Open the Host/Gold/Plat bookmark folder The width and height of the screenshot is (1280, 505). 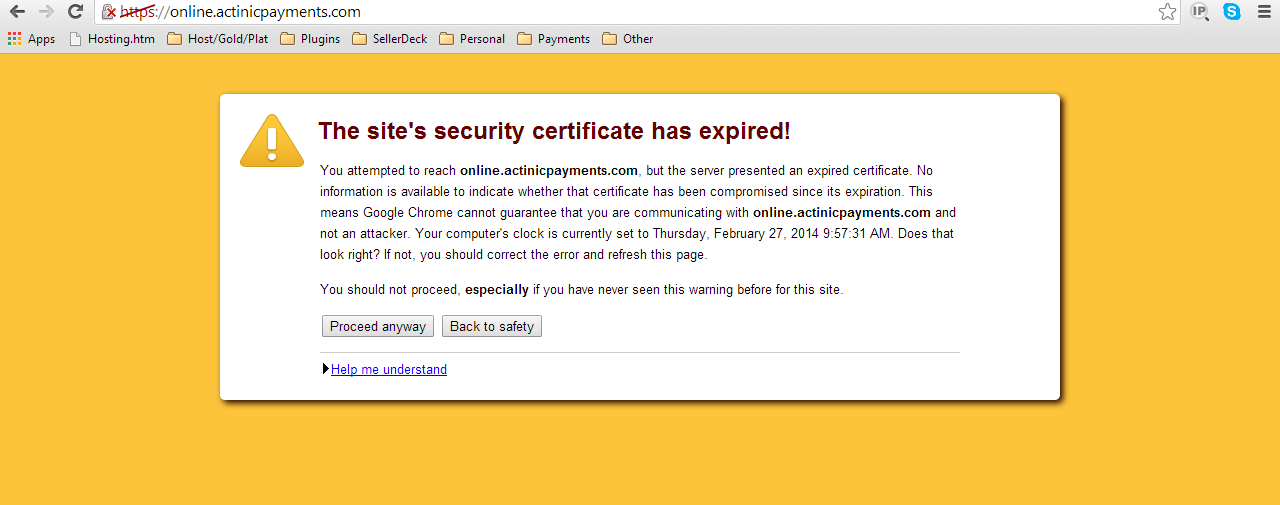218,39
